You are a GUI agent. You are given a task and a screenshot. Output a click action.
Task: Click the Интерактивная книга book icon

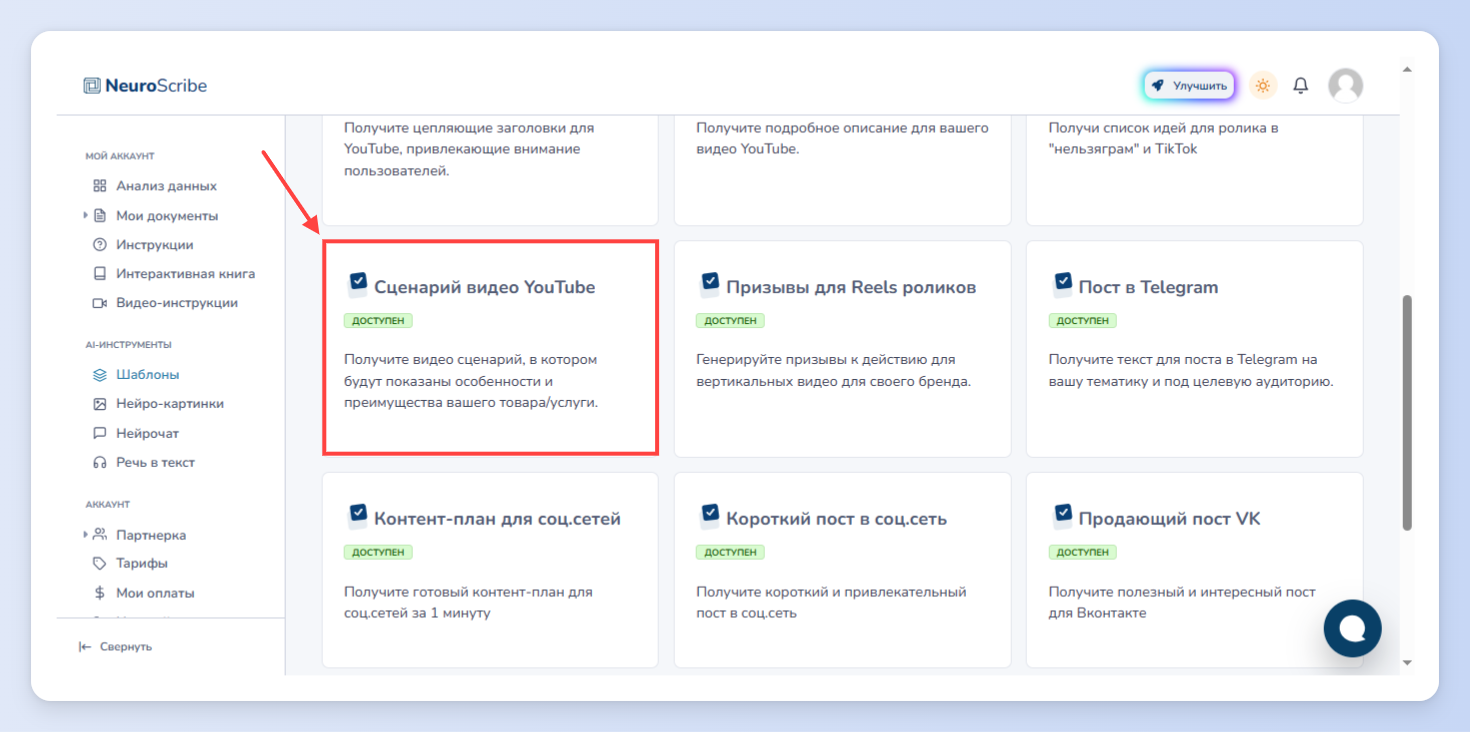click(99, 273)
